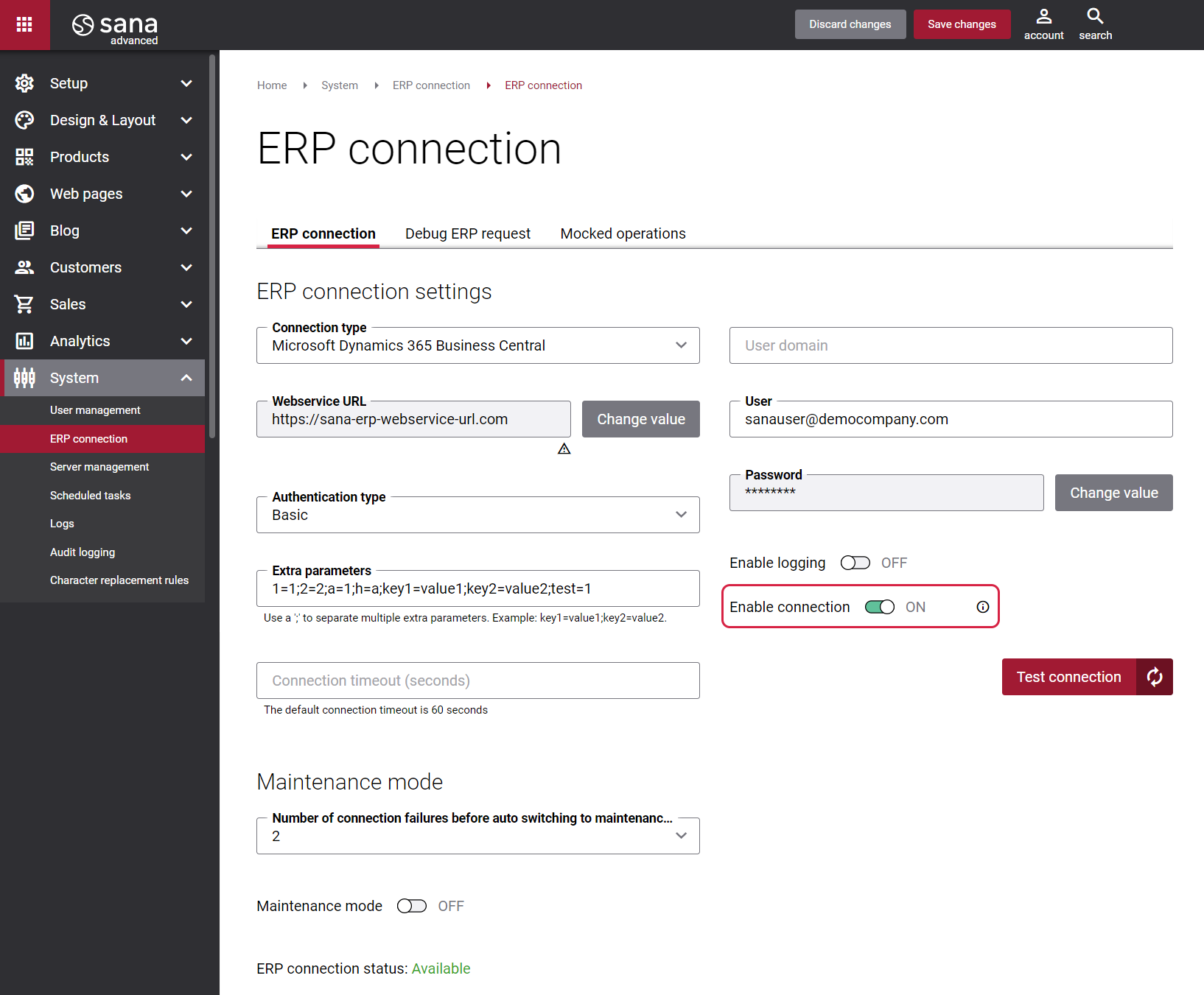1204x995 pixels.
Task: Click the Blog pages icon
Action: (24, 231)
